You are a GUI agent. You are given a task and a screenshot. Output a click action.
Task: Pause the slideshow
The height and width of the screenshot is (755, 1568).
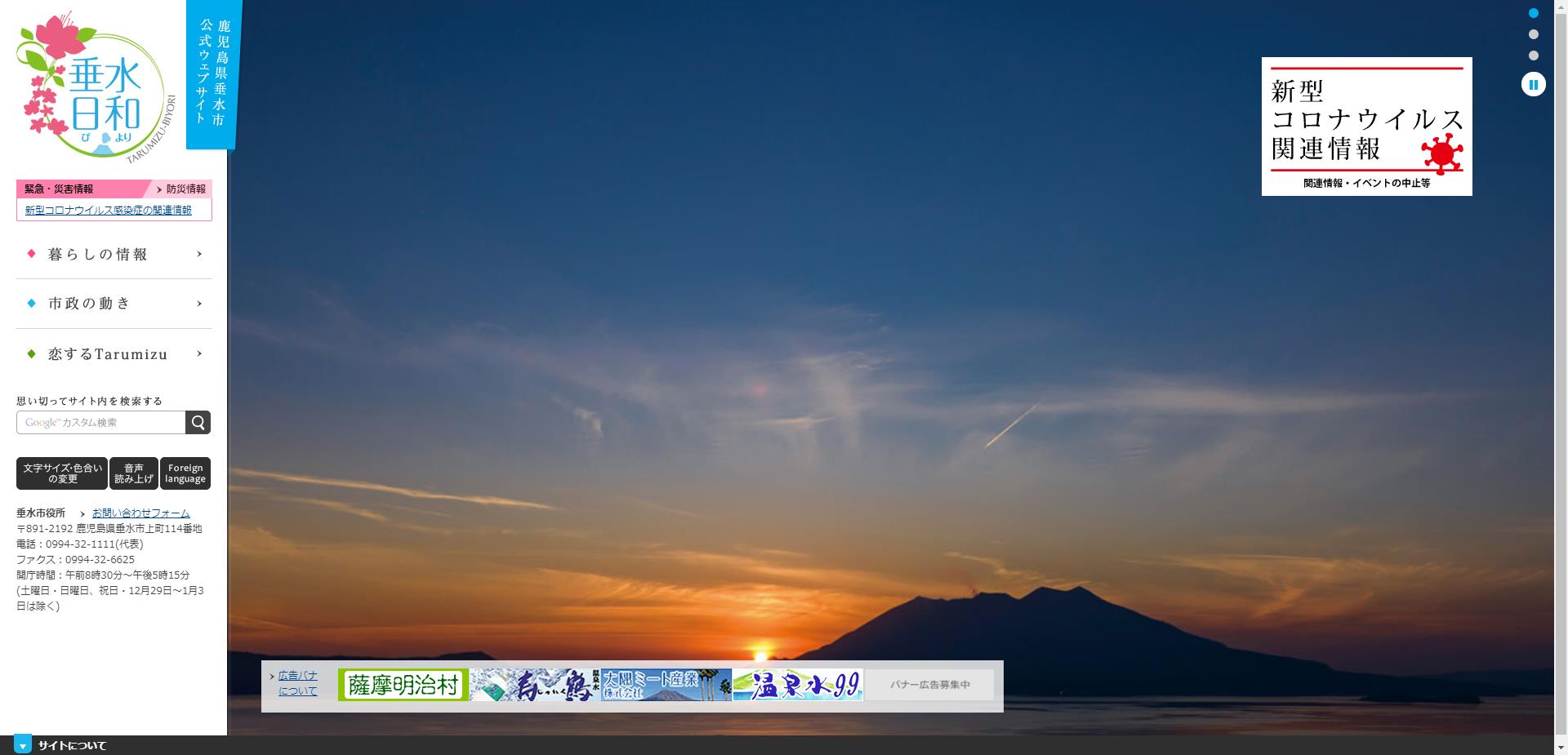(1533, 84)
